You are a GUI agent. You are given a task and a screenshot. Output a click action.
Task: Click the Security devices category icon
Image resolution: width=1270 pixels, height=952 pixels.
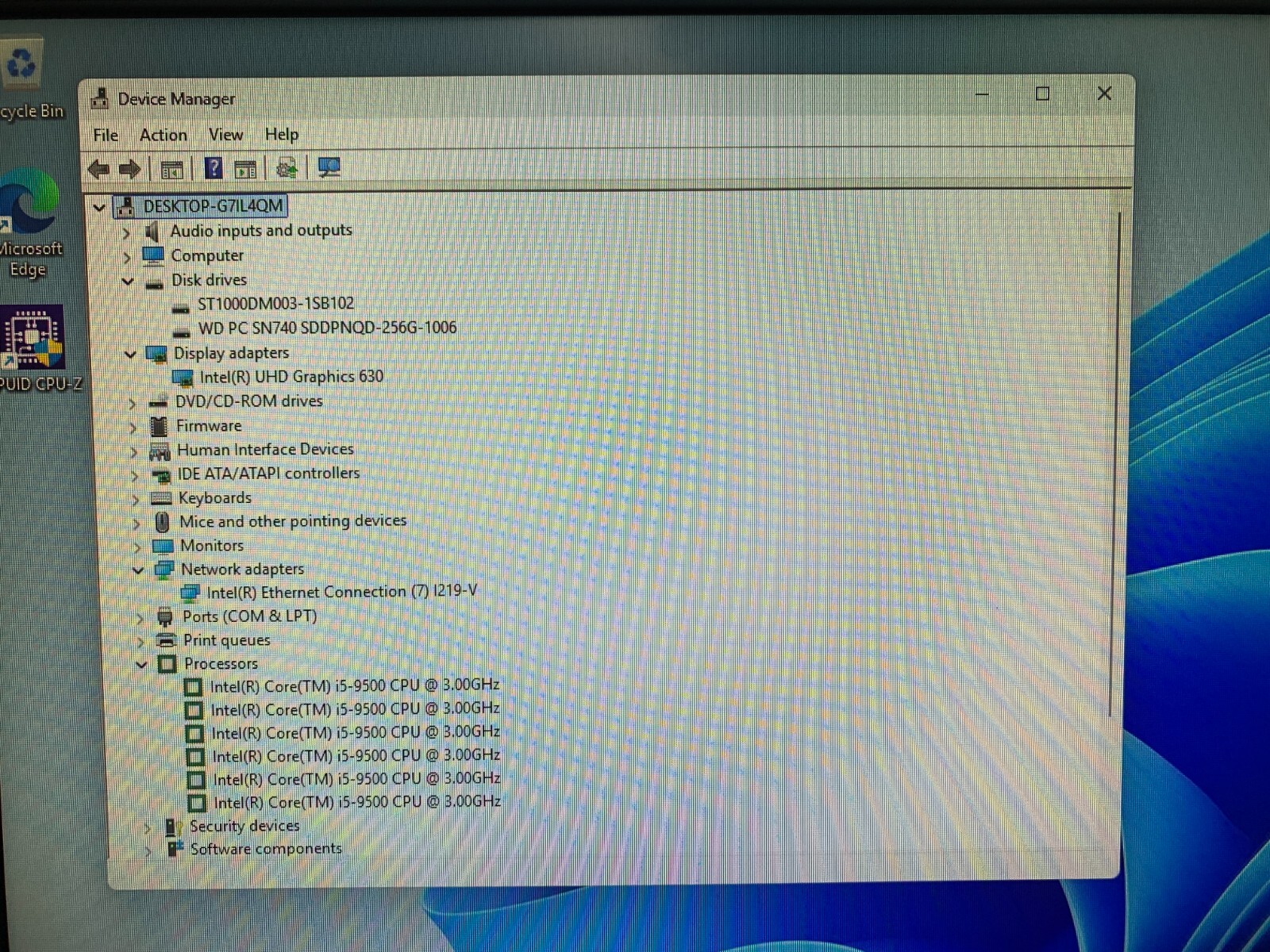tap(174, 827)
